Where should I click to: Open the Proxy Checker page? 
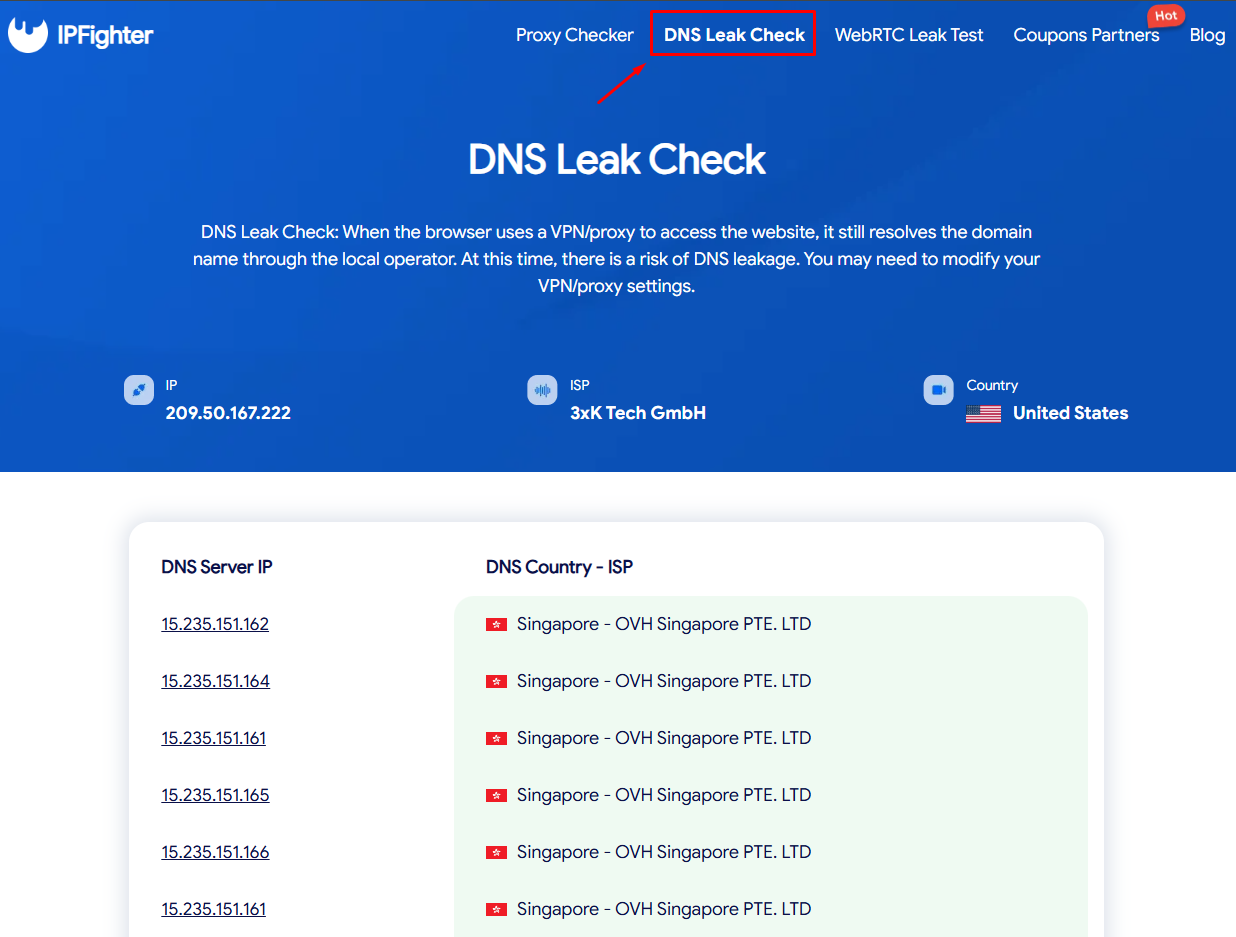(x=575, y=35)
